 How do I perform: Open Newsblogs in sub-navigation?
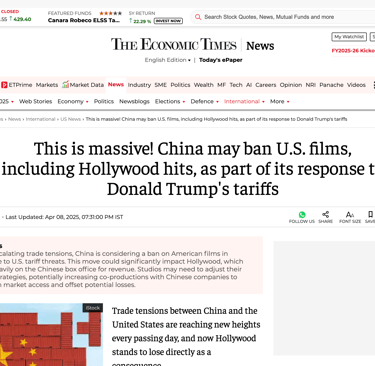[134, 101]
